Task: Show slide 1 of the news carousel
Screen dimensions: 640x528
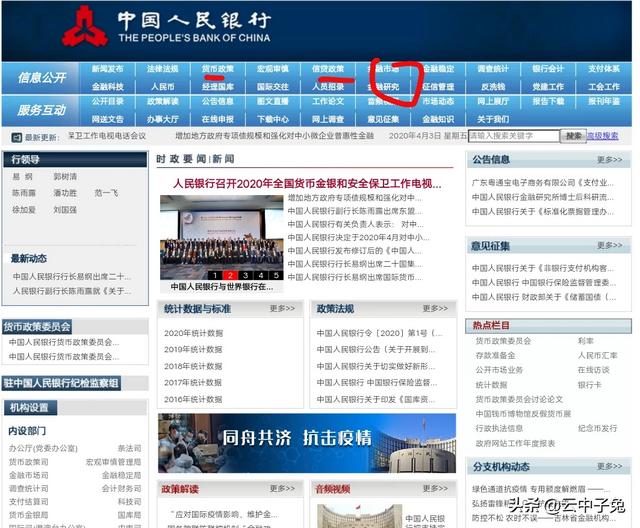Action: (215, 275)
